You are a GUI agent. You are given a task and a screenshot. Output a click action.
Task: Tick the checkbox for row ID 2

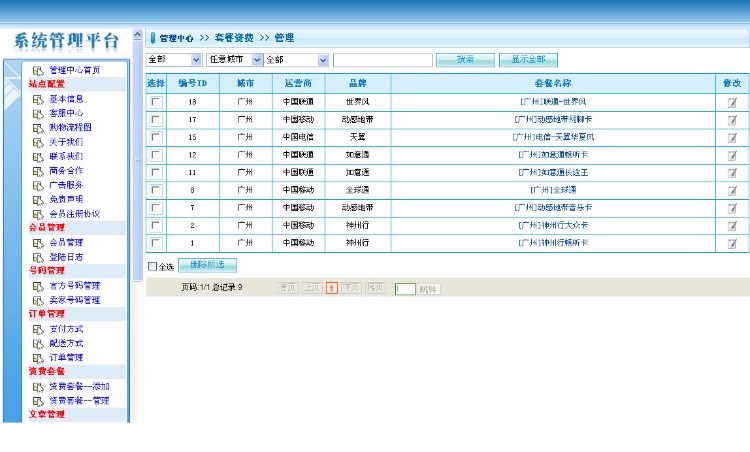156,225
